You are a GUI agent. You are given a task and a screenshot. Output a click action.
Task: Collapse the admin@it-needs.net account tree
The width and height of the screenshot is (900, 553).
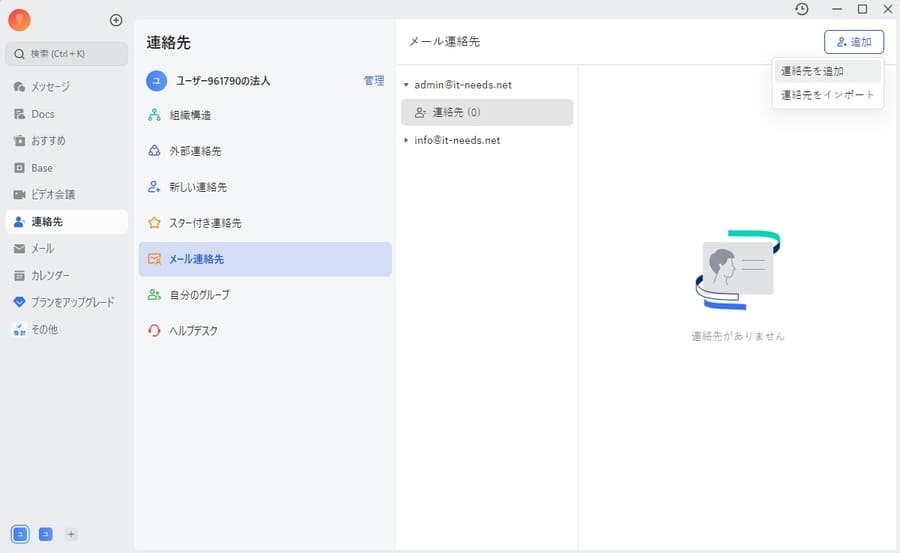tap(406, 85)
